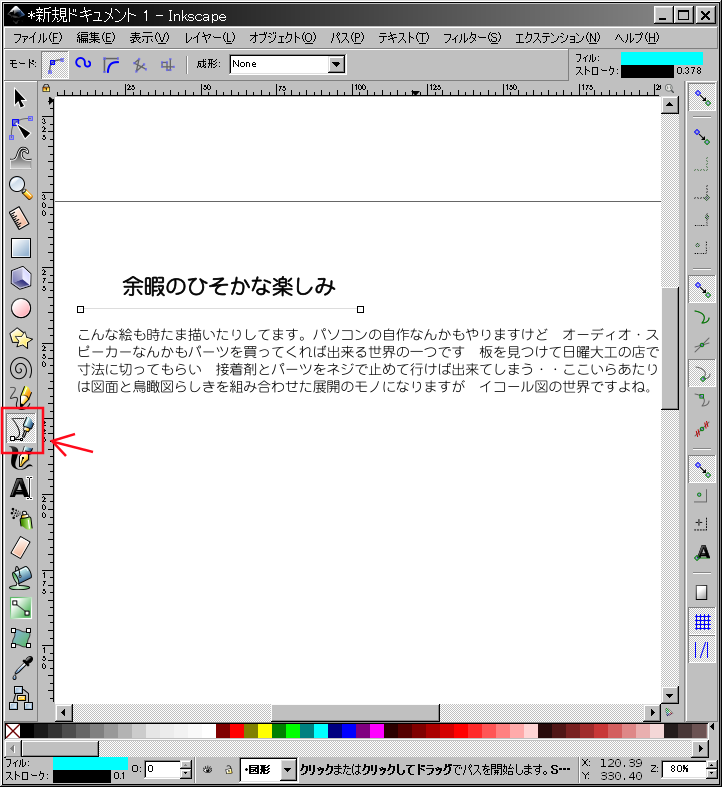Open the フィルター(S) menu

click(x=472, y=38)
